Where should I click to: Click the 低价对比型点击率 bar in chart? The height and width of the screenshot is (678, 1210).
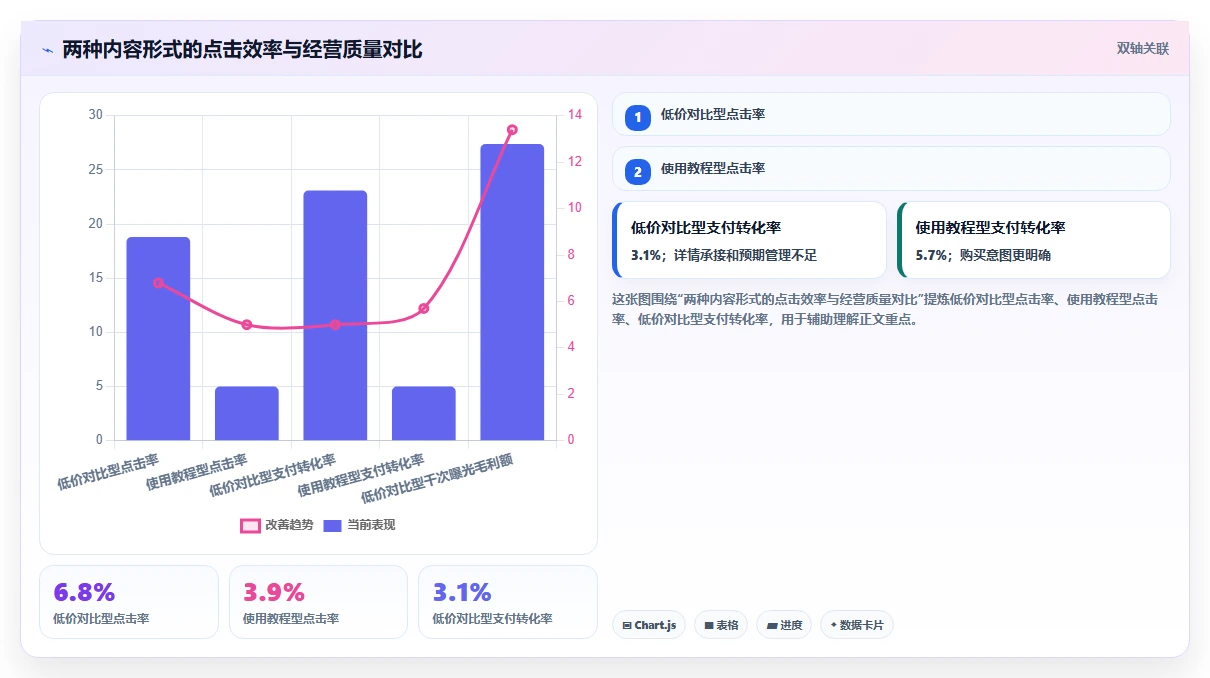pos(158,338)
